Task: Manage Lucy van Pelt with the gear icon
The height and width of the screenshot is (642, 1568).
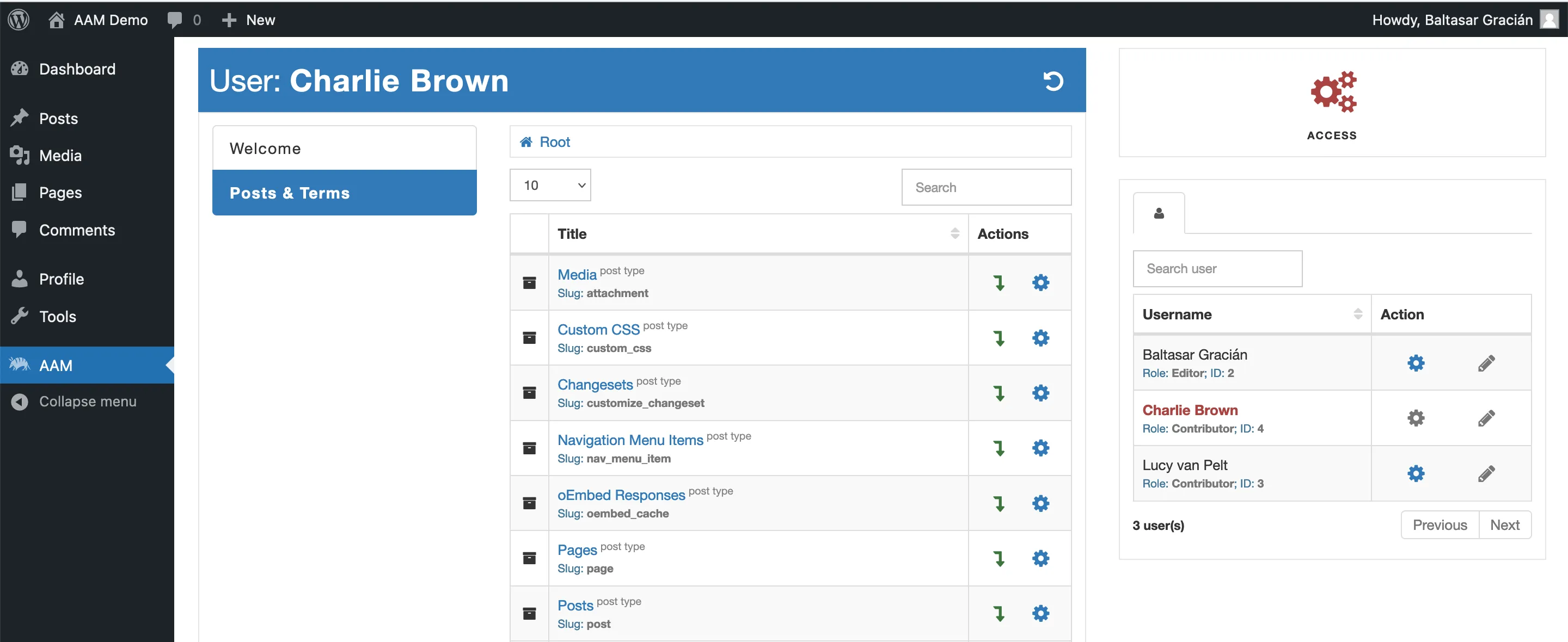Action: coord(1416,473)
